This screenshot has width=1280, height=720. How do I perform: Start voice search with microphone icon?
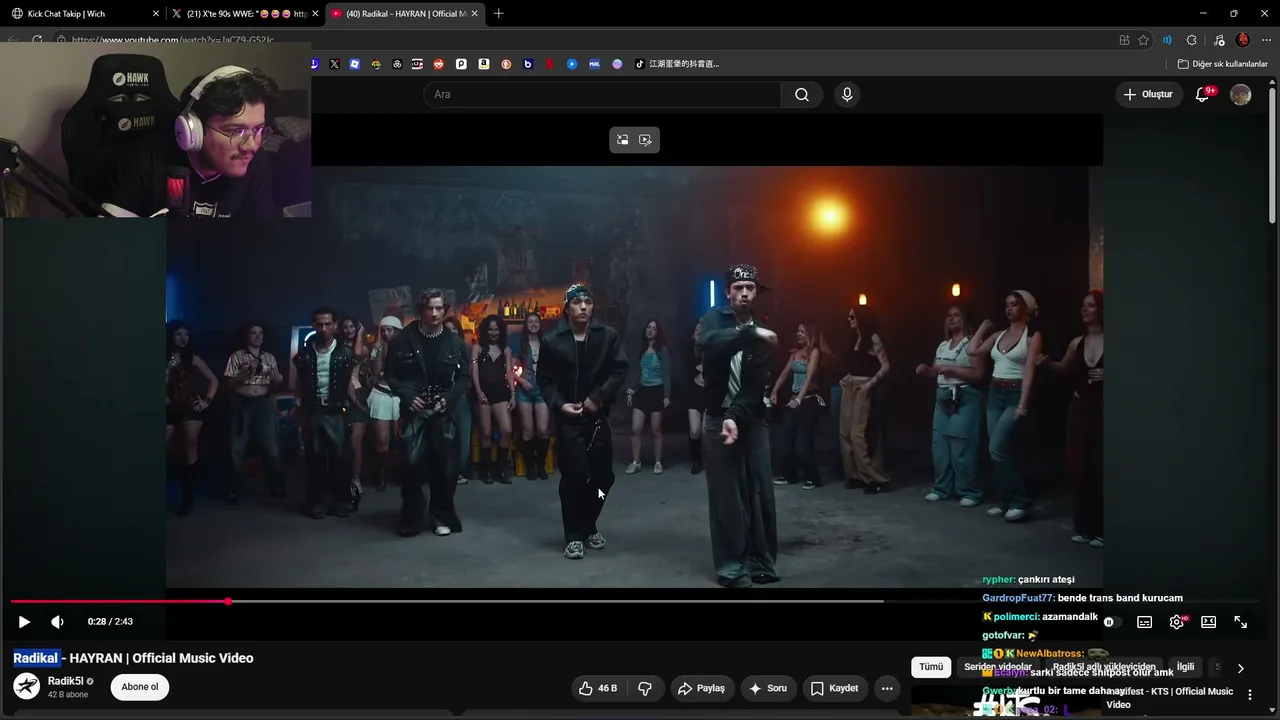(847, 94)
